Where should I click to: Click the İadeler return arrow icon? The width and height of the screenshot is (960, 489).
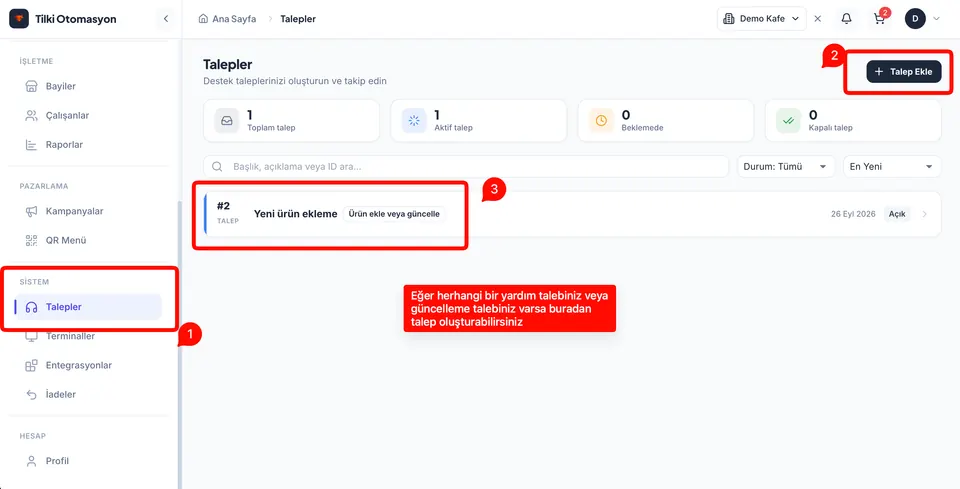[x=31, y=395]
